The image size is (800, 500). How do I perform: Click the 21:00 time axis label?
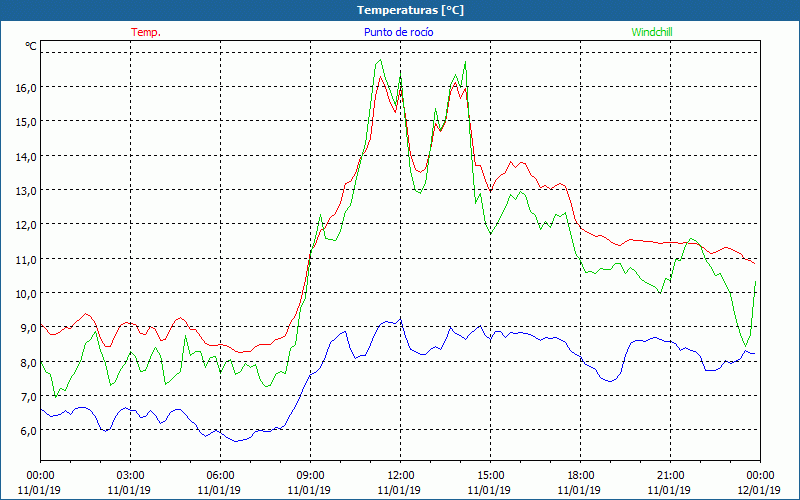(670, 476)
